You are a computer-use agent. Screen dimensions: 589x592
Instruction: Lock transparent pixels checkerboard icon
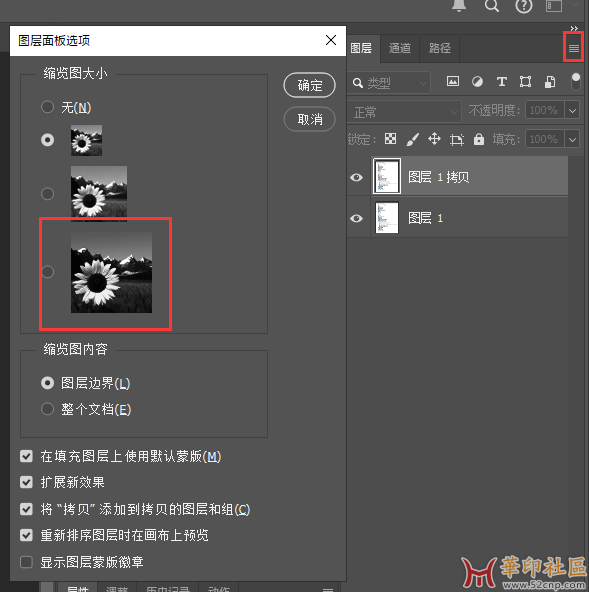390,139
